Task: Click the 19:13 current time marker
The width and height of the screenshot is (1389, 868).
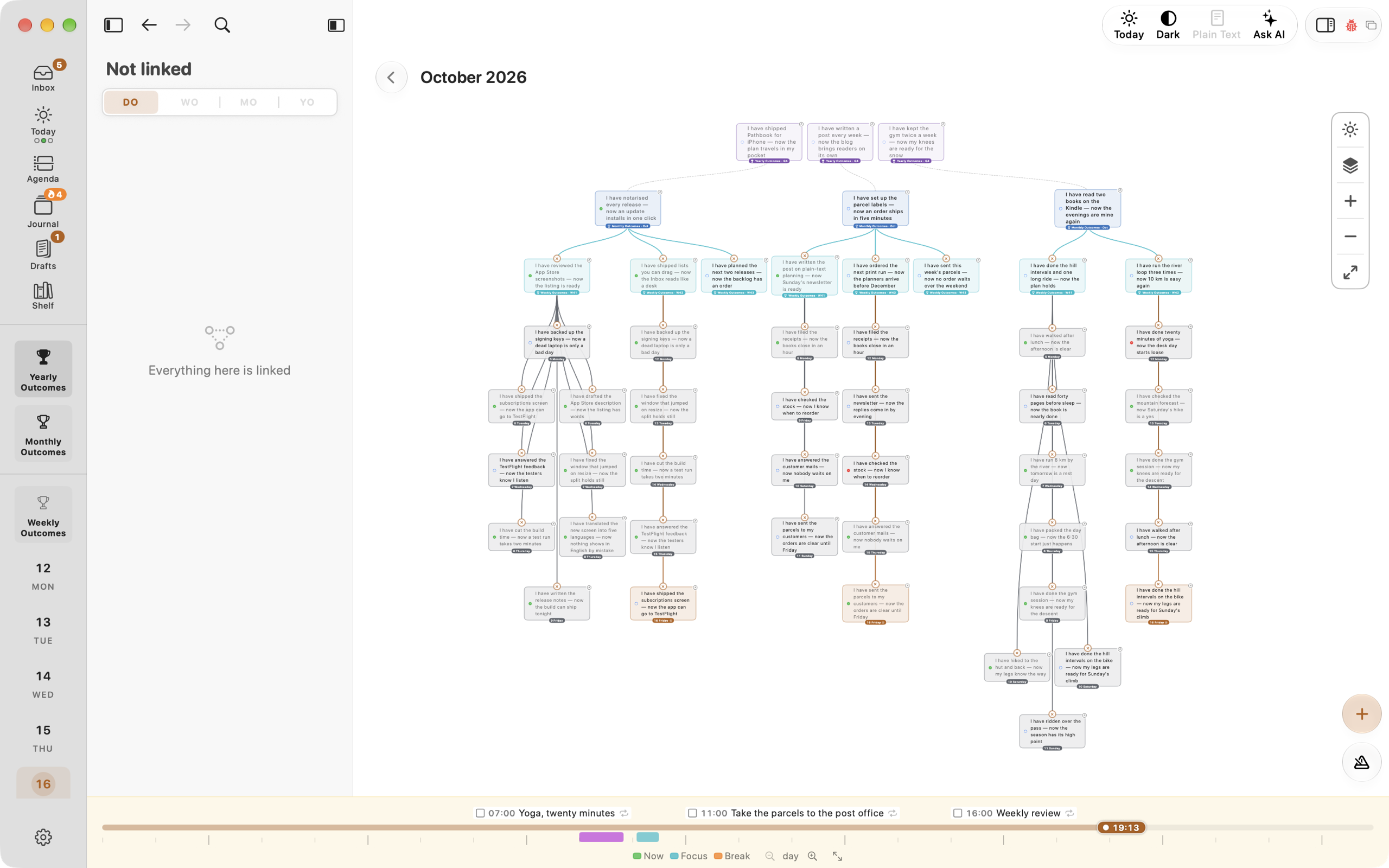Action: coord(1121,827)
